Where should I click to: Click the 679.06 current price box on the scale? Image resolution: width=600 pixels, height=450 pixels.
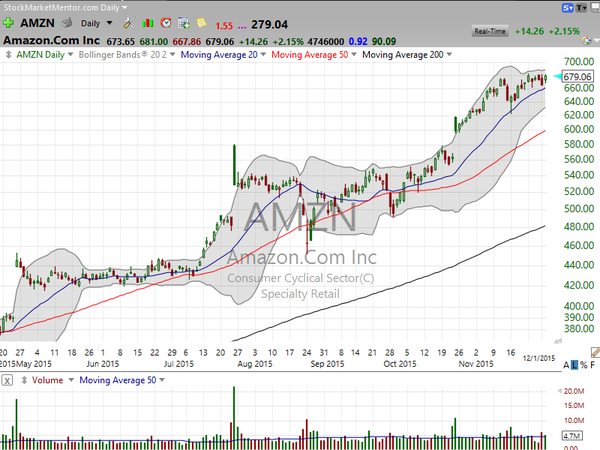point(577,77)
